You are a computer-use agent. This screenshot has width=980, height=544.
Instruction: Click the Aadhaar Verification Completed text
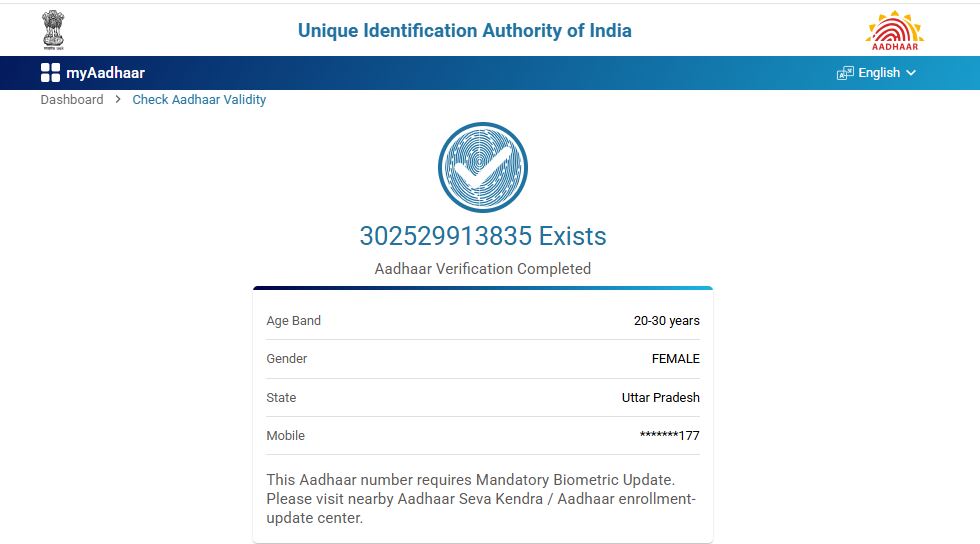pos(482,269)
